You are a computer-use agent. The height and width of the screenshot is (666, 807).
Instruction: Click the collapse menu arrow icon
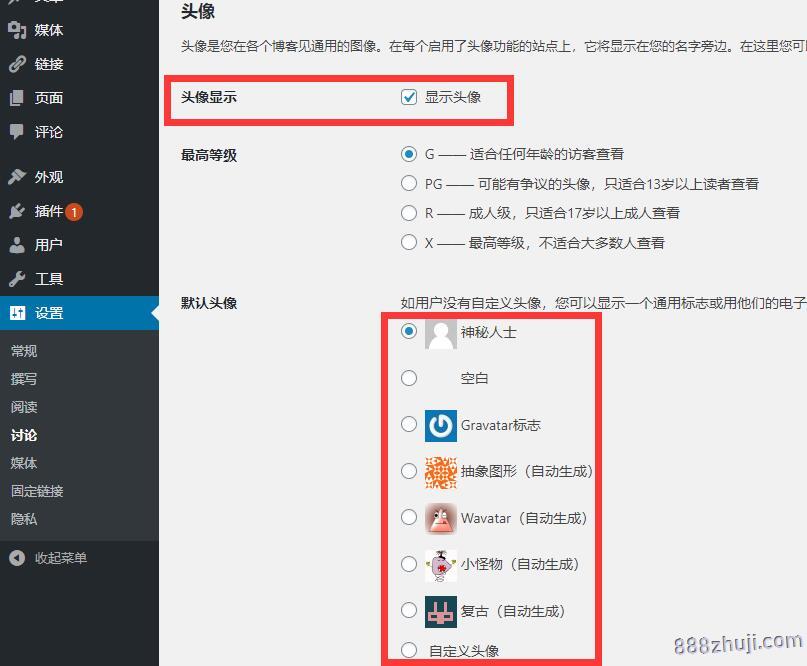click(x=17, y=558)
